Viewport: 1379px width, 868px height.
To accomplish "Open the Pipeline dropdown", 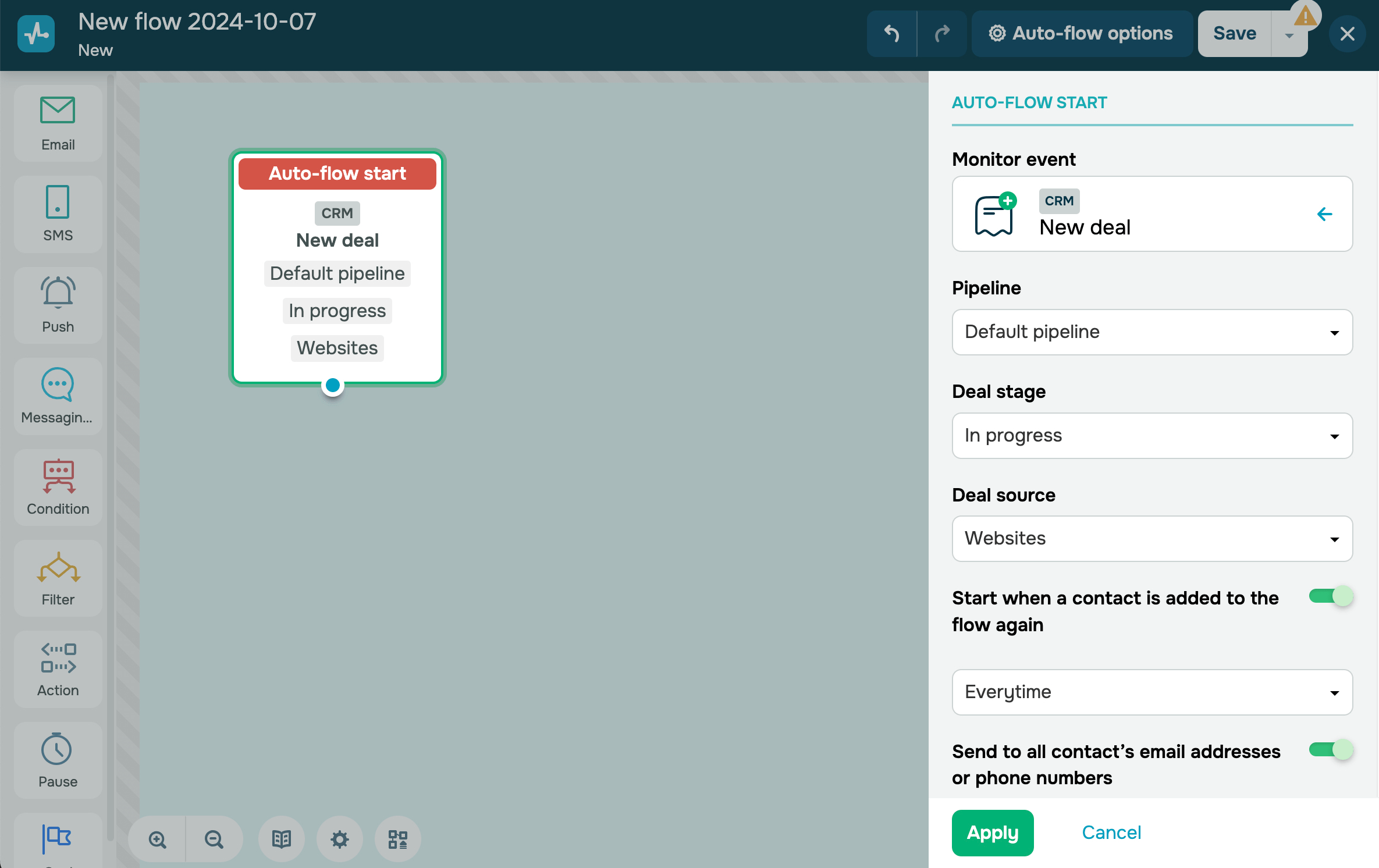I will [1152, 332].
